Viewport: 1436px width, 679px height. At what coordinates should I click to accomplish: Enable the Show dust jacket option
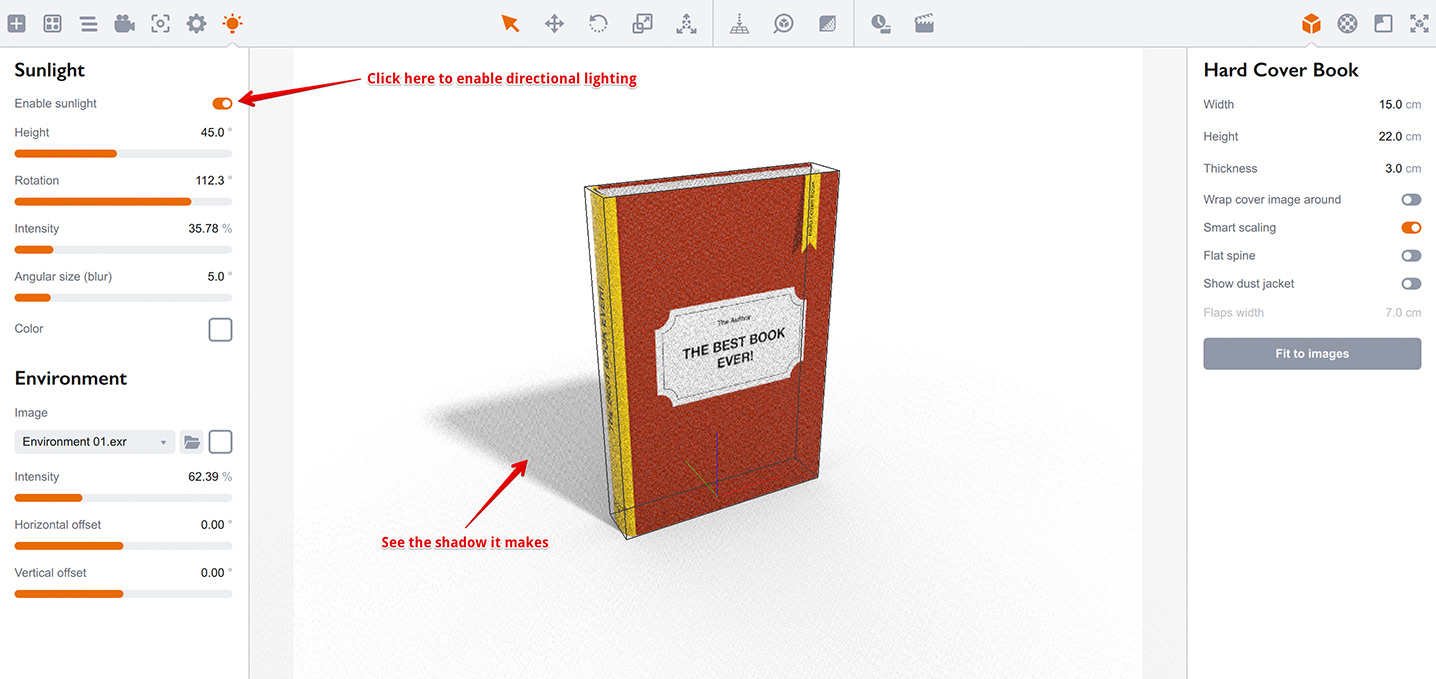click(1411, 283)
